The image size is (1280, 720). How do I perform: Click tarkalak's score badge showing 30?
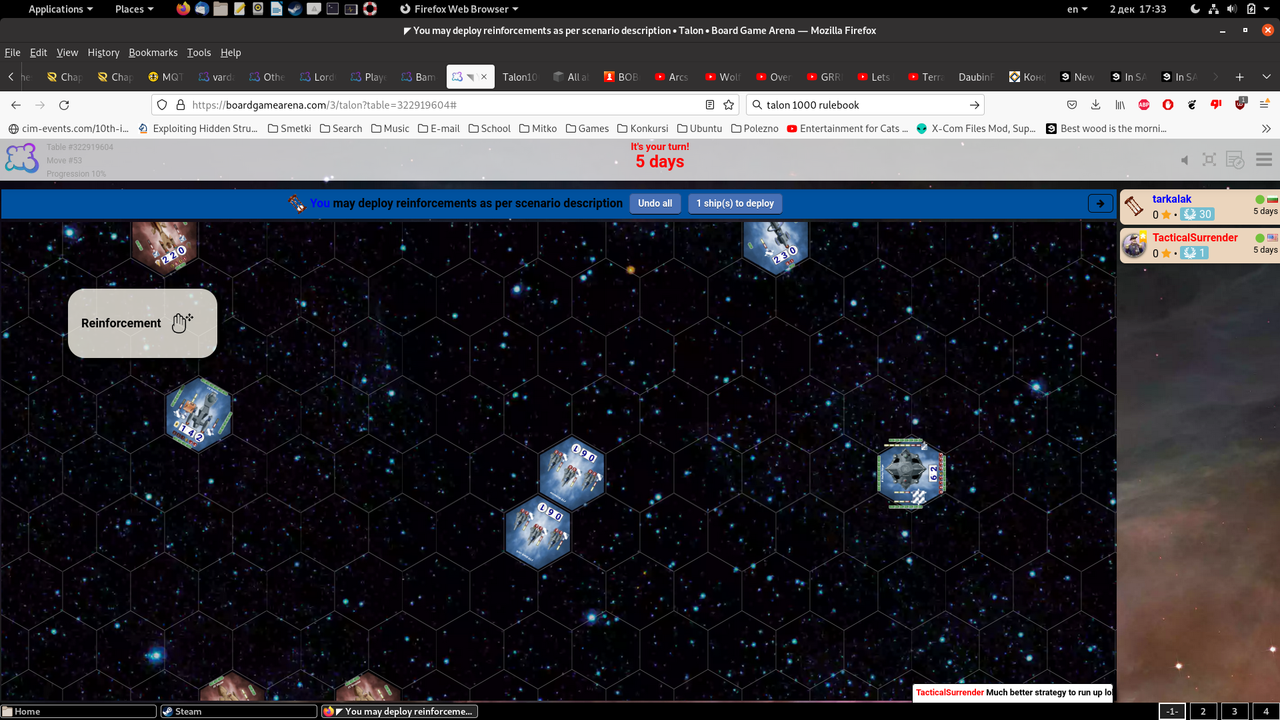(x=1197, y=214)
